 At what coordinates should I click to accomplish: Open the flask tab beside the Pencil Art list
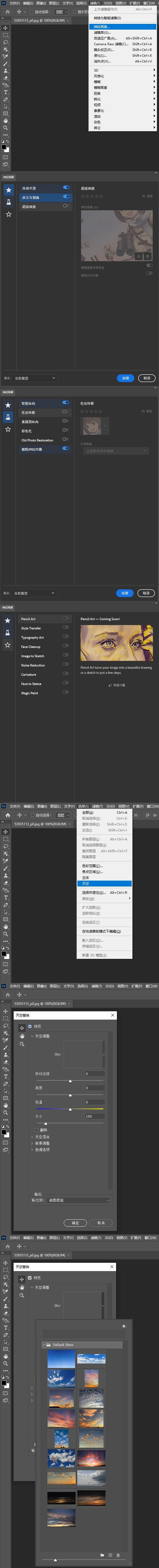[x=8, y=632]
